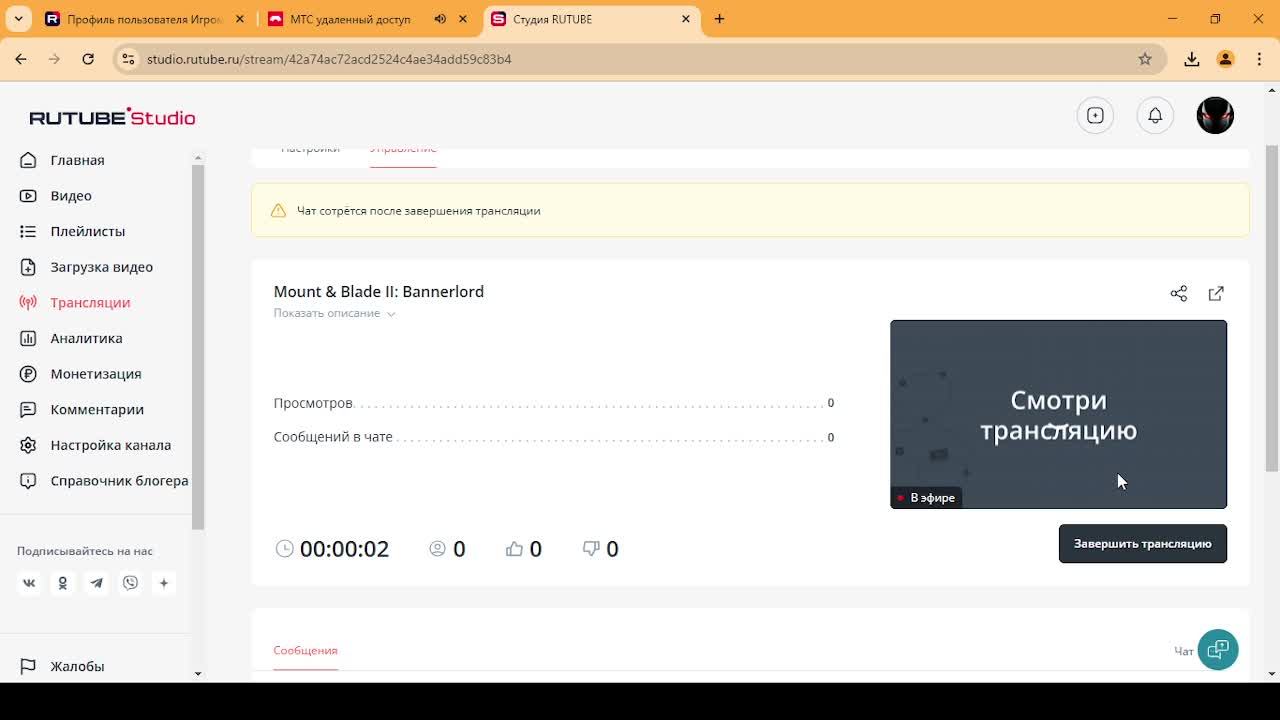Mute audio on the МТС tab

tap(441, 19)
